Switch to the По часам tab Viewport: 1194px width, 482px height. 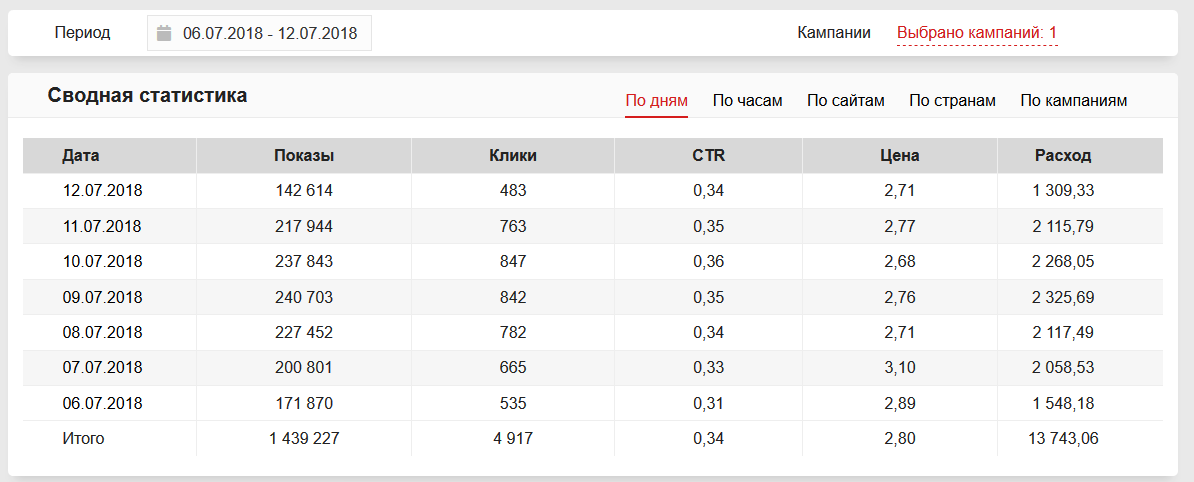(747, 101)
